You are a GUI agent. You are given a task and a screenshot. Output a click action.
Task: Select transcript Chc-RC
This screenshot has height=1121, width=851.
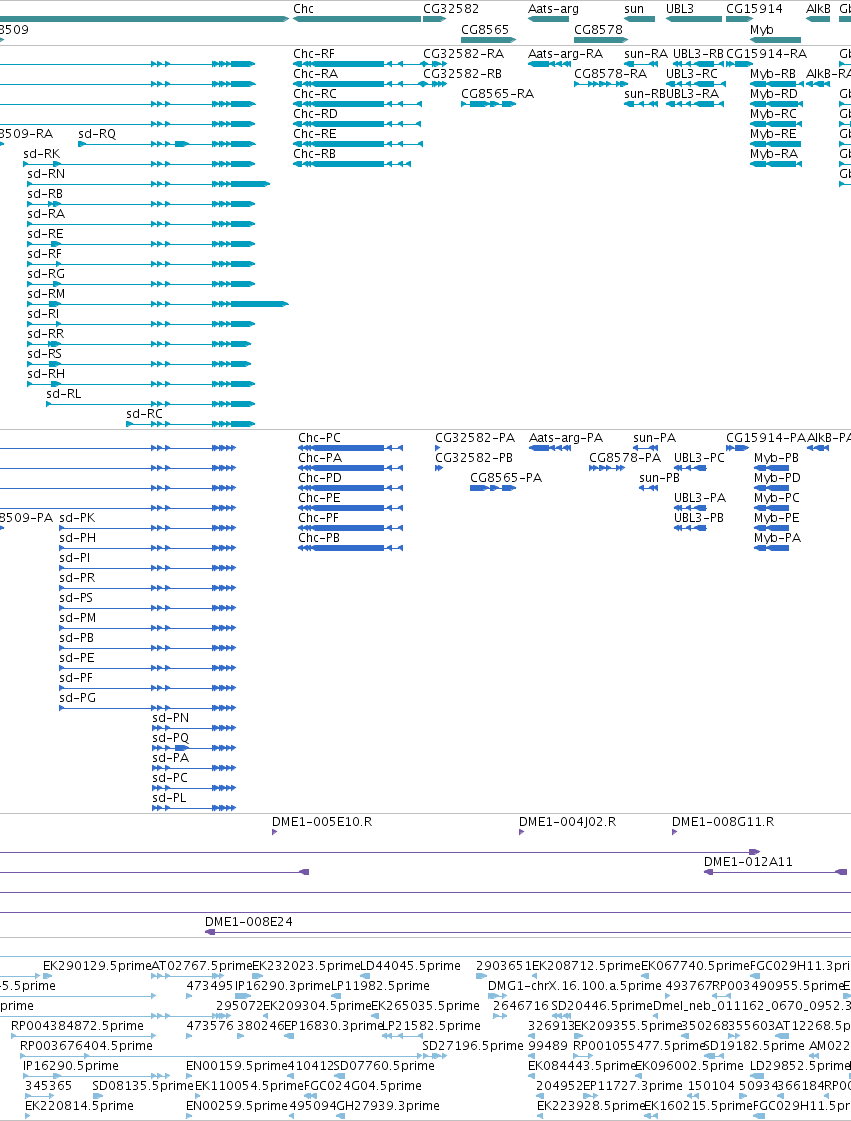click(358, 104)
